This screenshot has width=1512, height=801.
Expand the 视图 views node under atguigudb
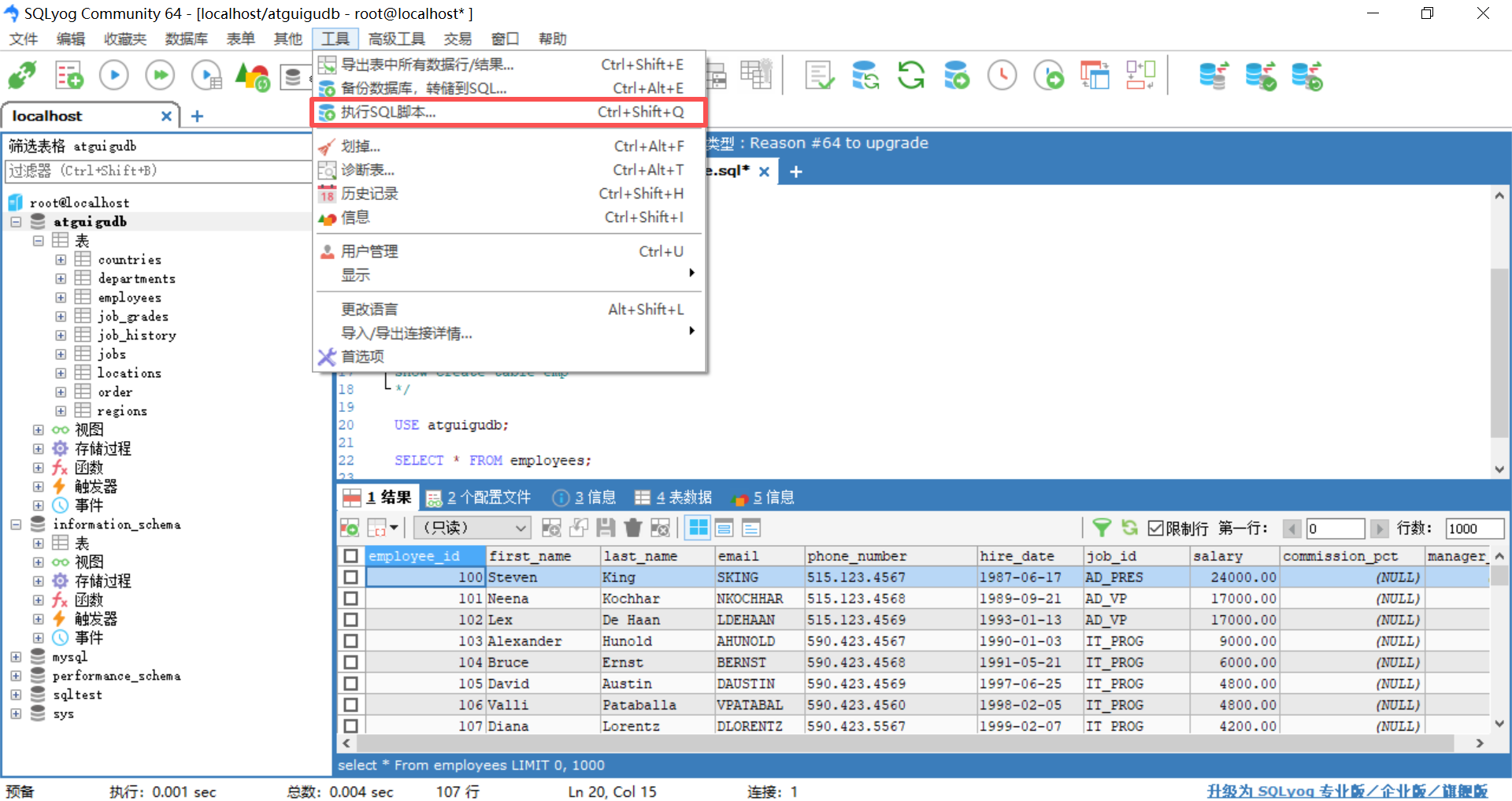(38, 430)
